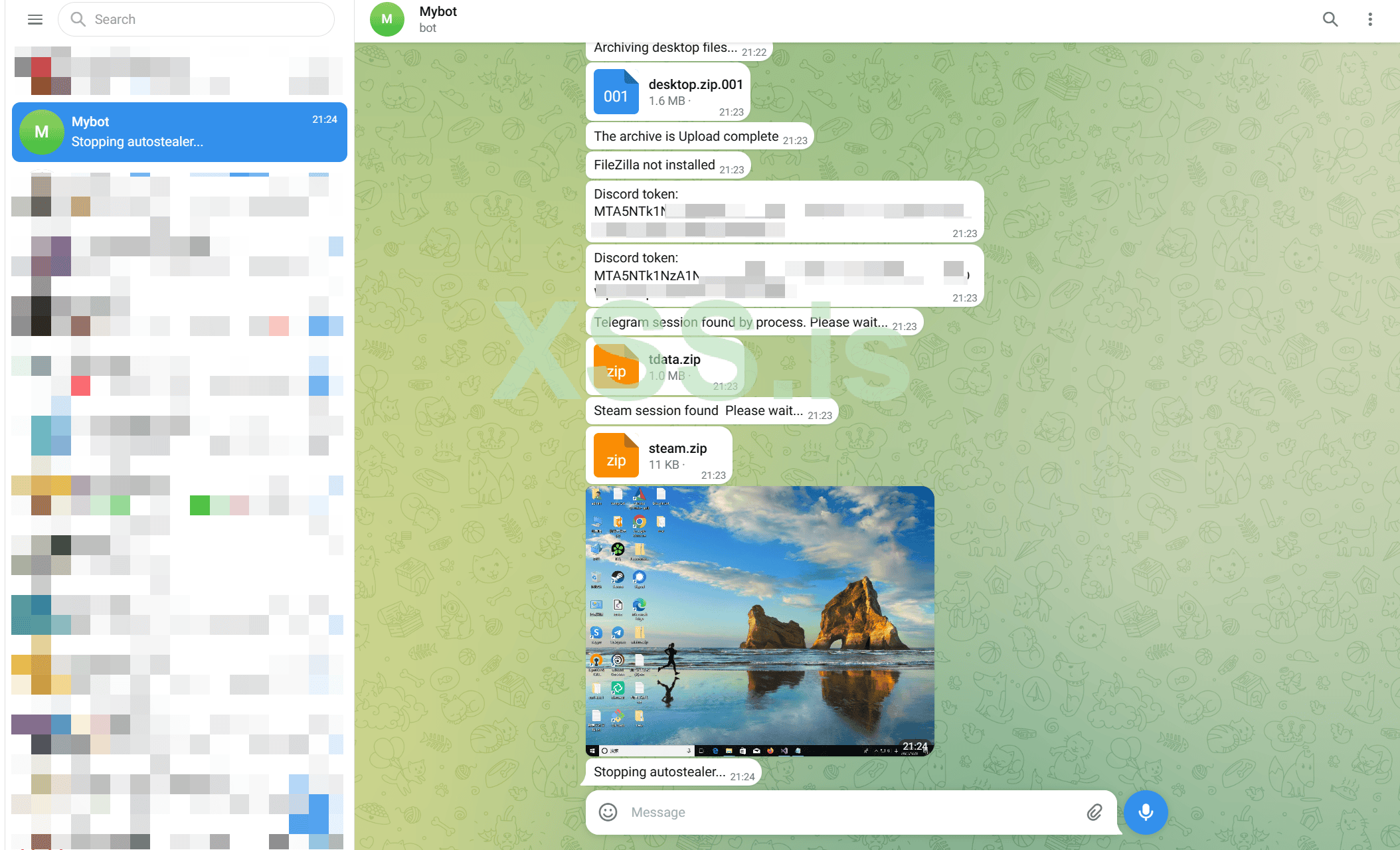The width and height of the screenshot is (1400, 850).
Task: Click the Mybot green avatar in header
Action: 387,19
